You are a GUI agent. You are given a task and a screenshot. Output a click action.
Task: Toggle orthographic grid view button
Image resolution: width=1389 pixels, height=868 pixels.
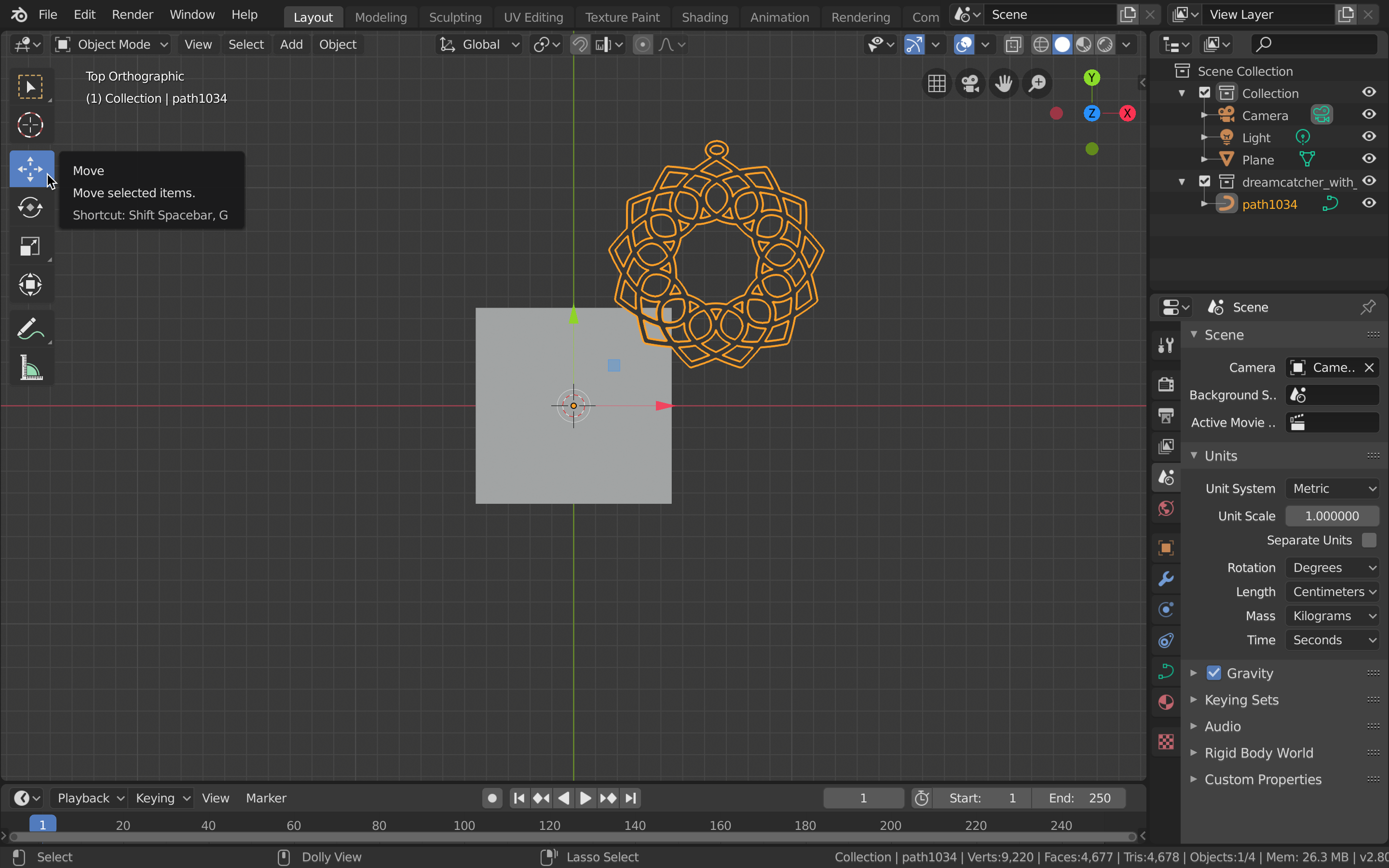937,83
